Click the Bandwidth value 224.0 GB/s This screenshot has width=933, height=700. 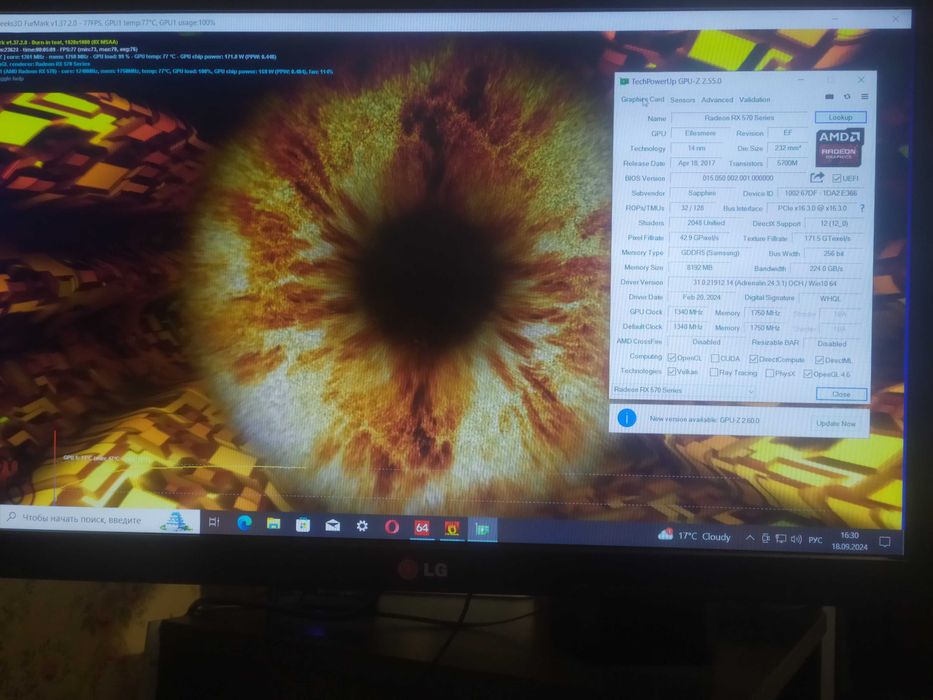[x=825, y=268]
